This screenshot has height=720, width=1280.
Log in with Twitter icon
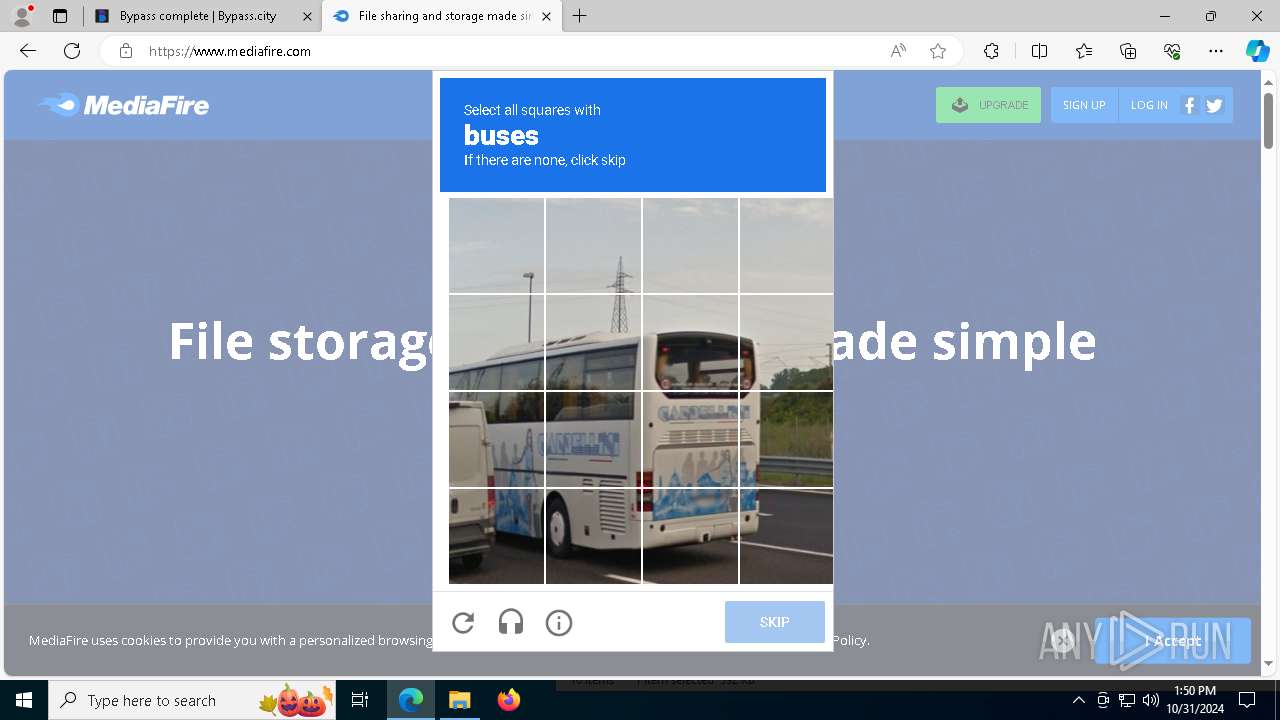pos(1215,105)
